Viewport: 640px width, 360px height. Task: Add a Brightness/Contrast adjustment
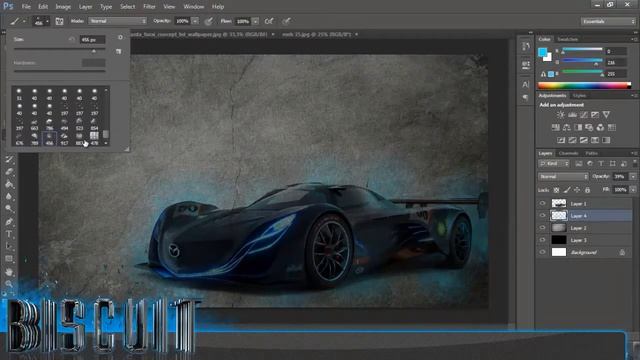coord(561,115)
